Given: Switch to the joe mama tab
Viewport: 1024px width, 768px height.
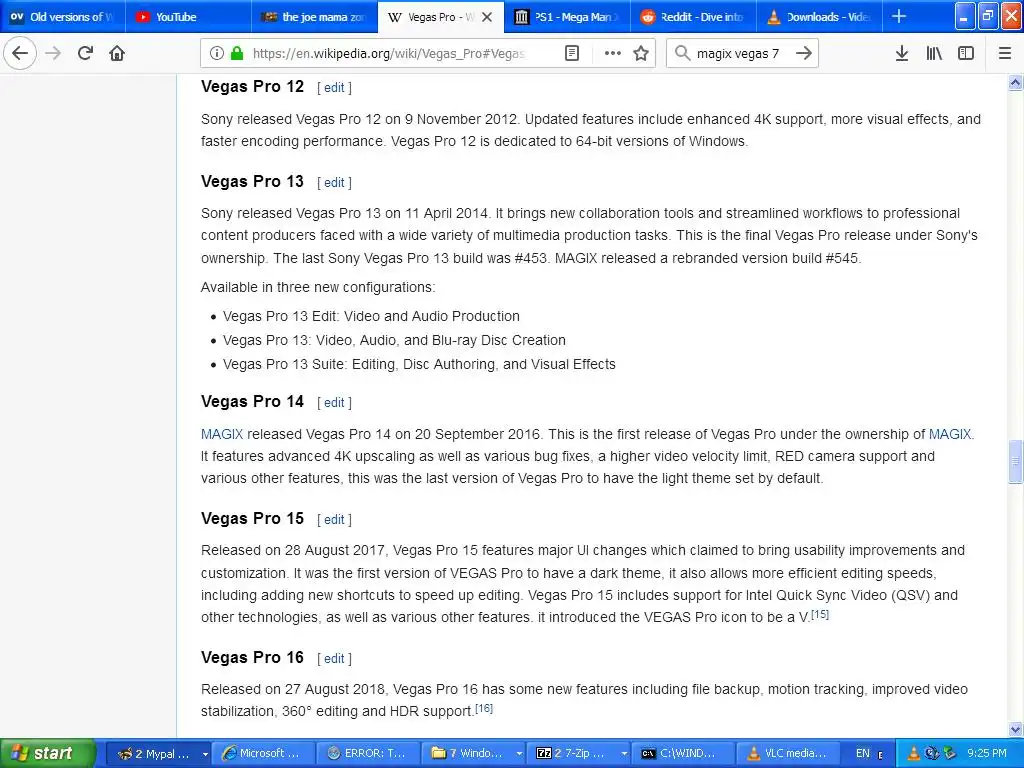Looking at the screenshot, I should [x=314, y=16].
